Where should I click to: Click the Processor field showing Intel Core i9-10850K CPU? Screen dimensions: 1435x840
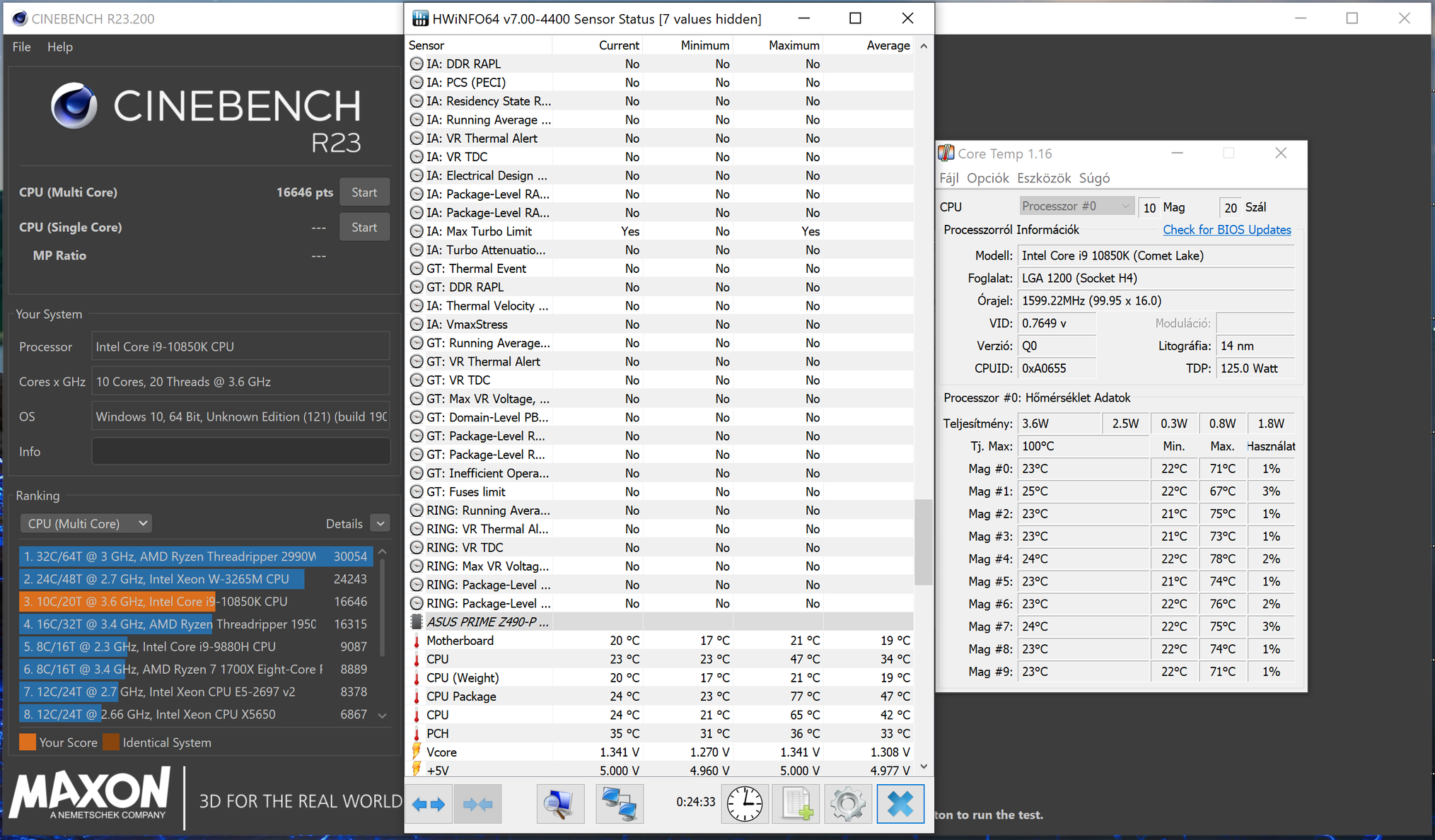[x=241, y=346]
